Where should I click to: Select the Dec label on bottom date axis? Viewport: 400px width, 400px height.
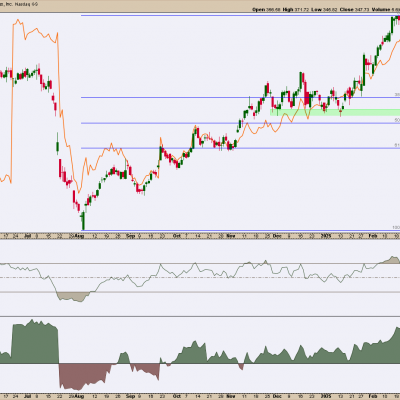pos(277,397)
